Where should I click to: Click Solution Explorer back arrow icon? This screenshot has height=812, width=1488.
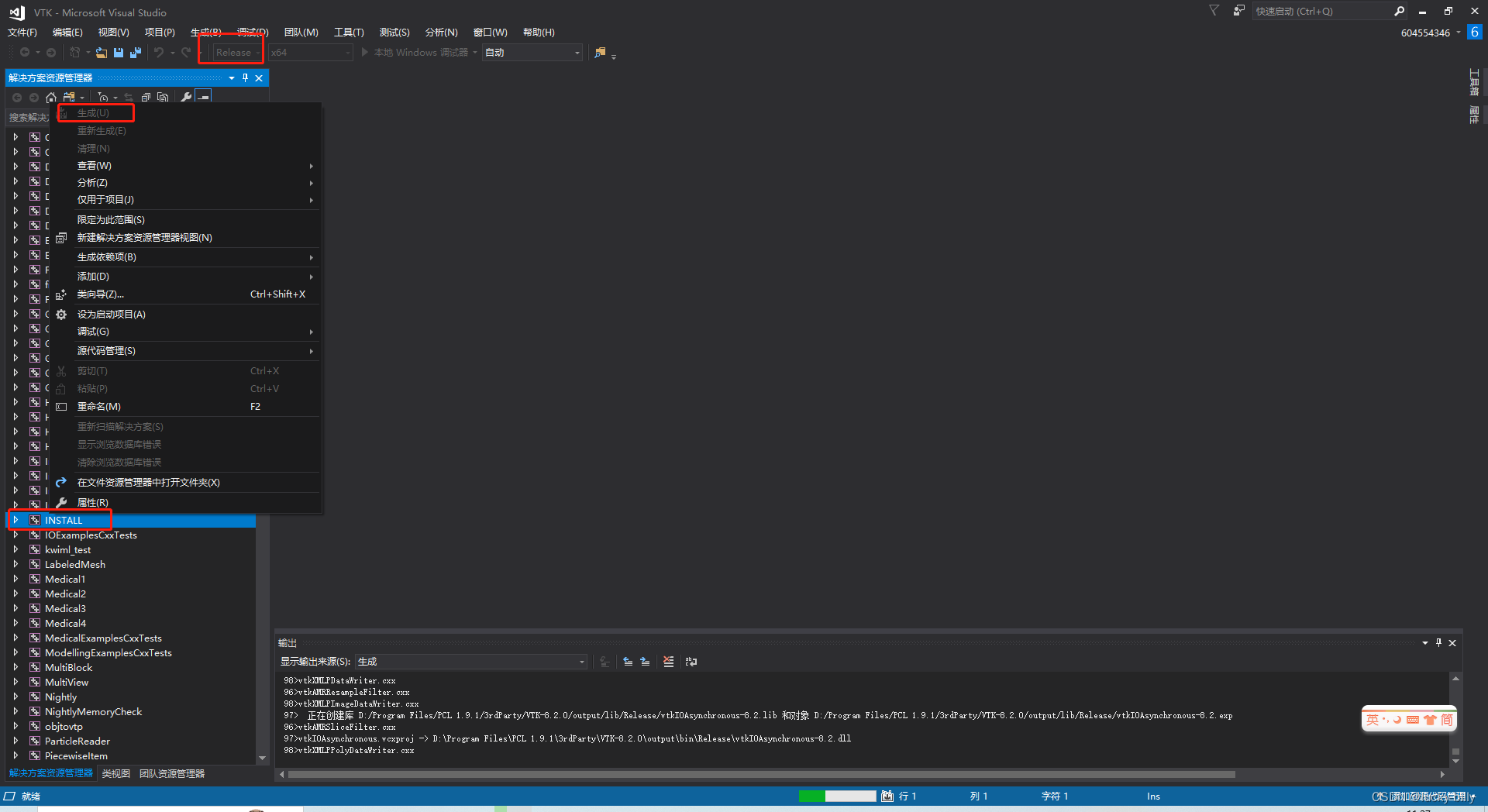pyautogui.click(x=17, y=98)
